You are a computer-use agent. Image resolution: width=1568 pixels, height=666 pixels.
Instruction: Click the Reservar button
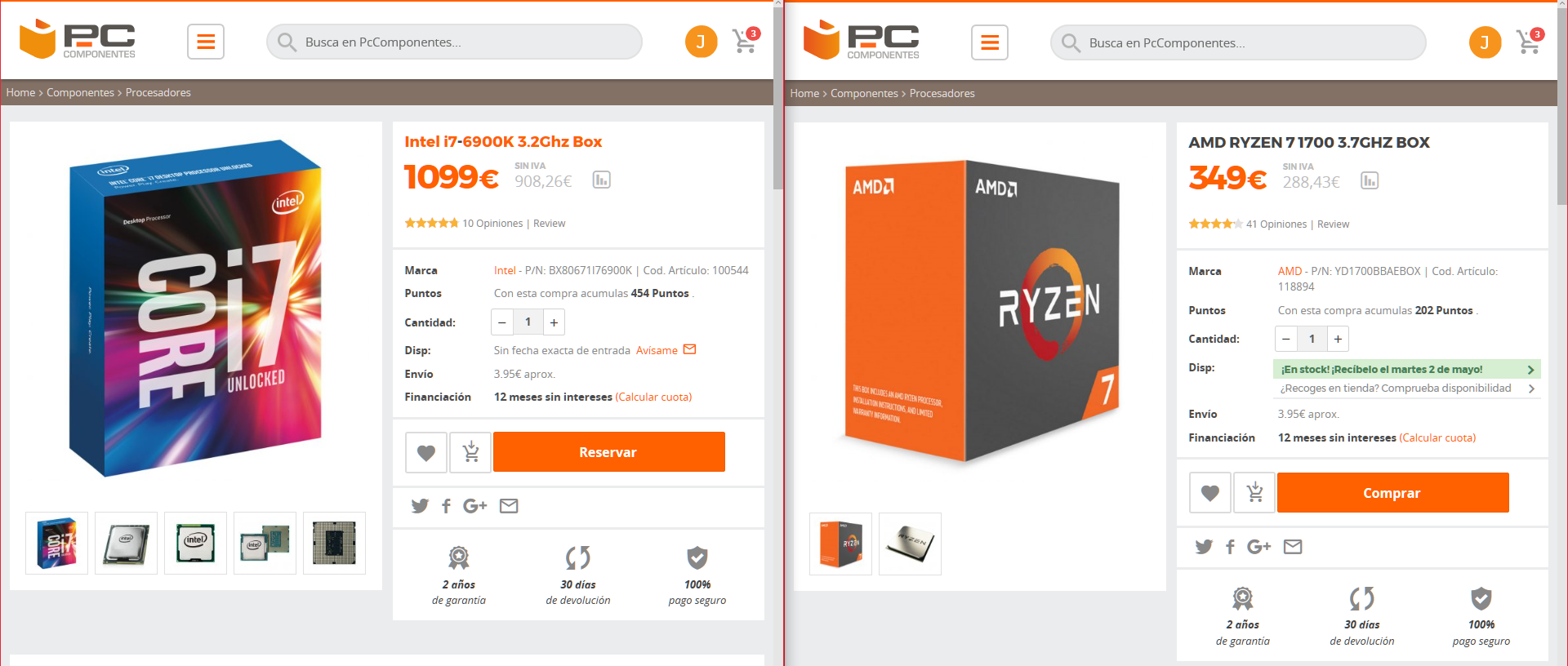pyautogui.click(x=608, y=452)
